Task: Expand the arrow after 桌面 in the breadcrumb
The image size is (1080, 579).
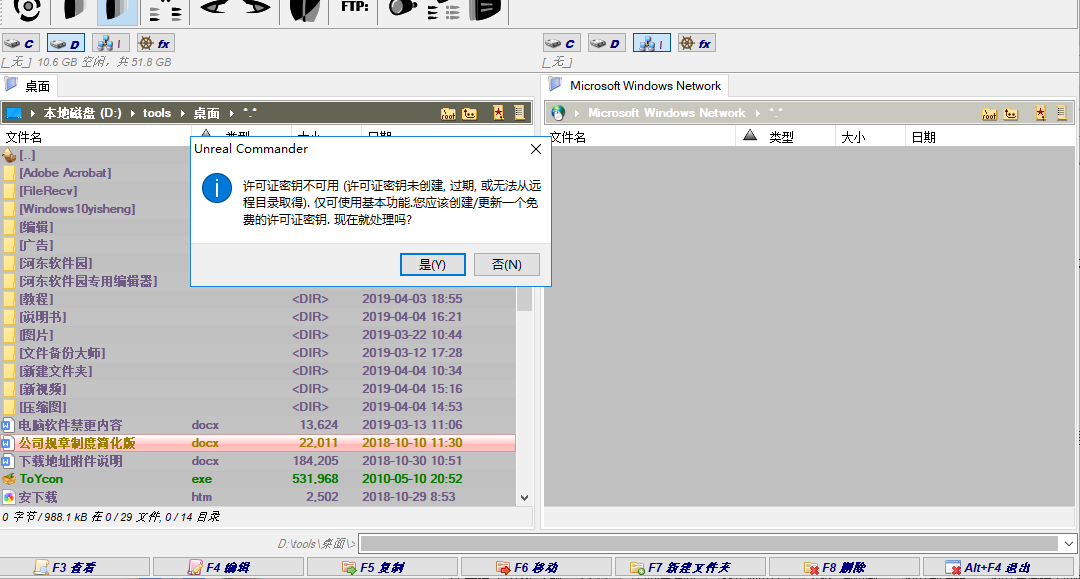Action: [231, 113]
